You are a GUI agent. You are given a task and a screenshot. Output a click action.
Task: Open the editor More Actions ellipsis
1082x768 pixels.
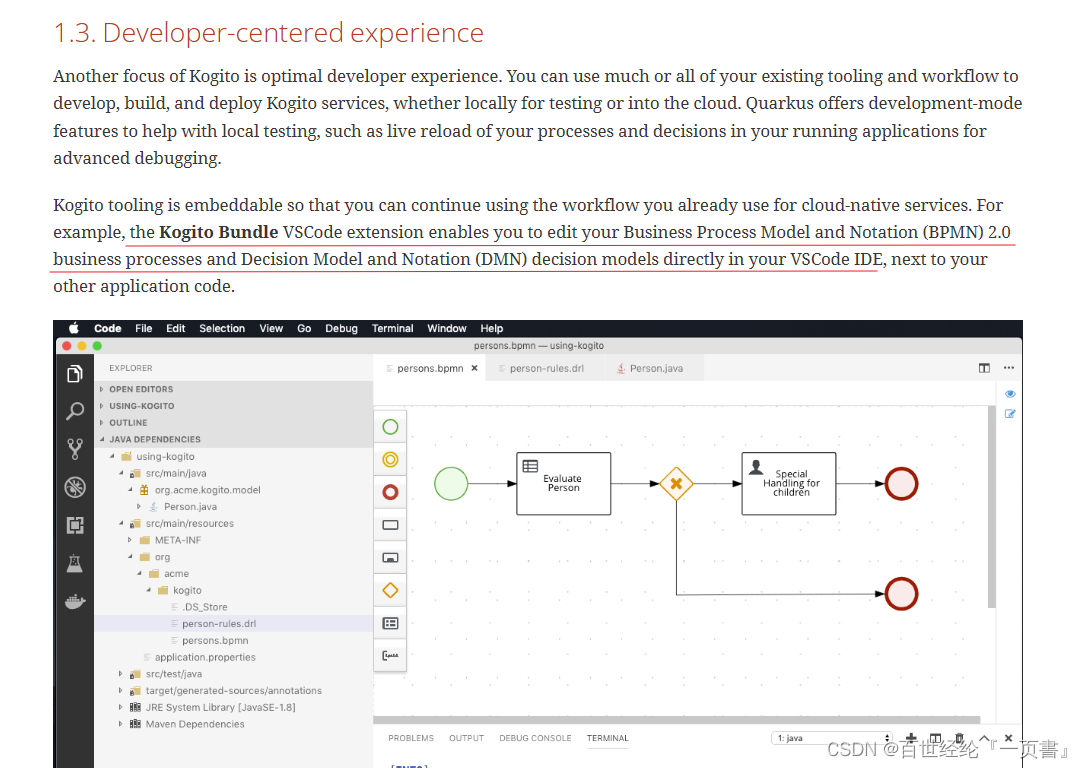[x=1009, y=368]
